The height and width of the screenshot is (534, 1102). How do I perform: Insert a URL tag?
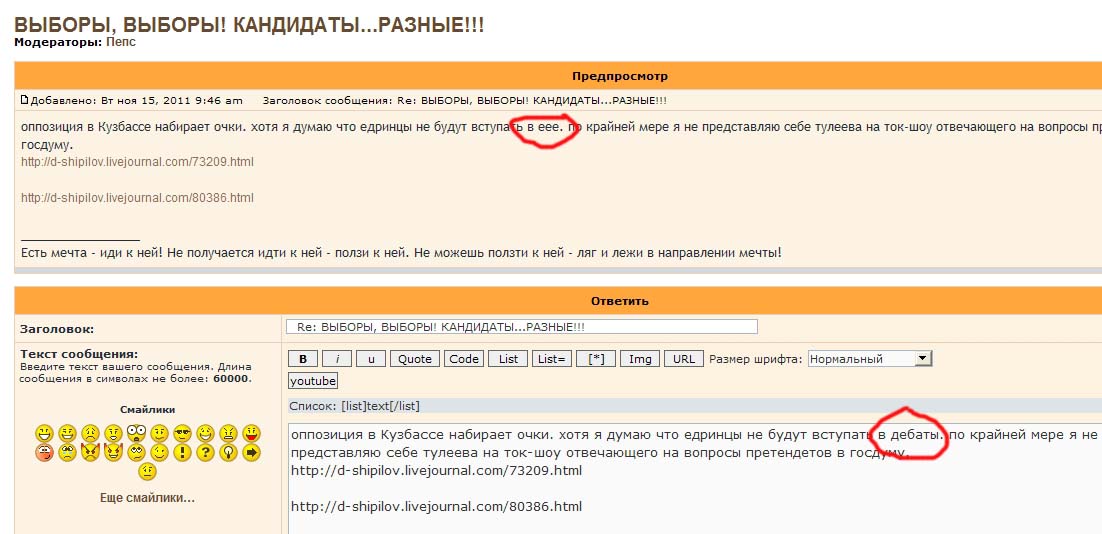tap(683, 359)
